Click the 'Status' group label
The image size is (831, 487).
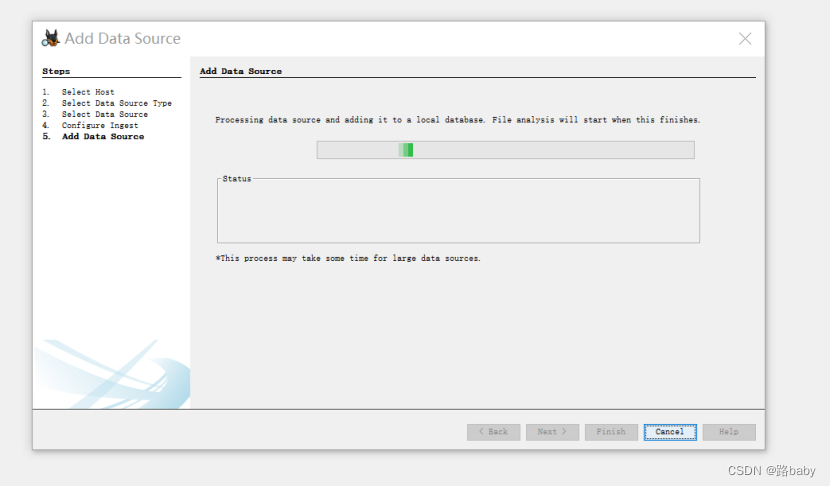237,179
